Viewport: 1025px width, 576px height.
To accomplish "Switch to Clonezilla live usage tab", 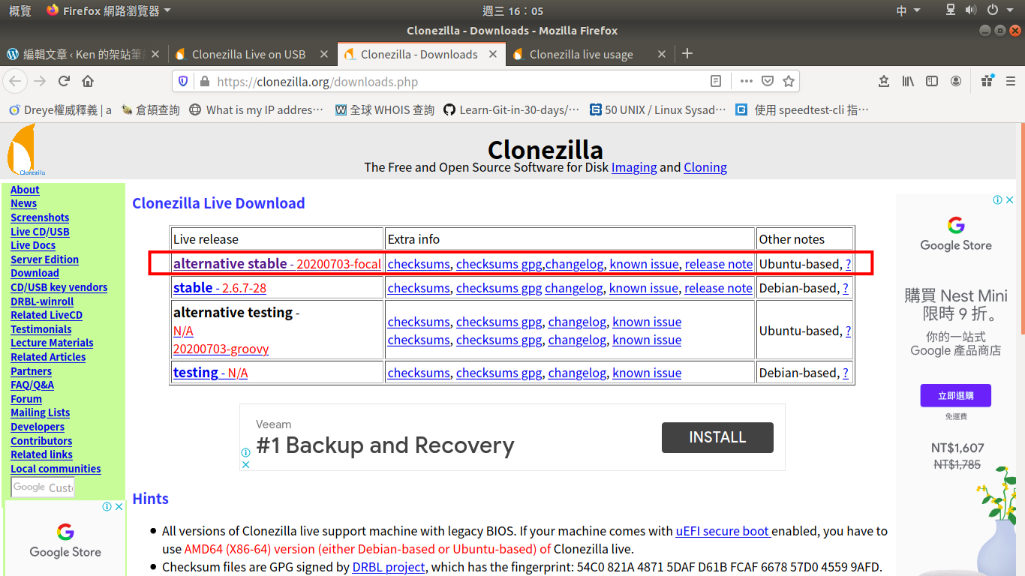I will coord(581,54).
